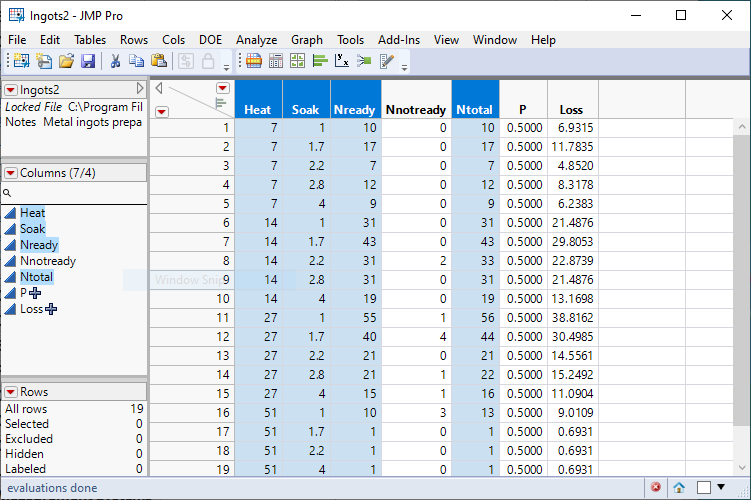Click the home window icon in status bar

pyautogui.click(x=679, y=487)
